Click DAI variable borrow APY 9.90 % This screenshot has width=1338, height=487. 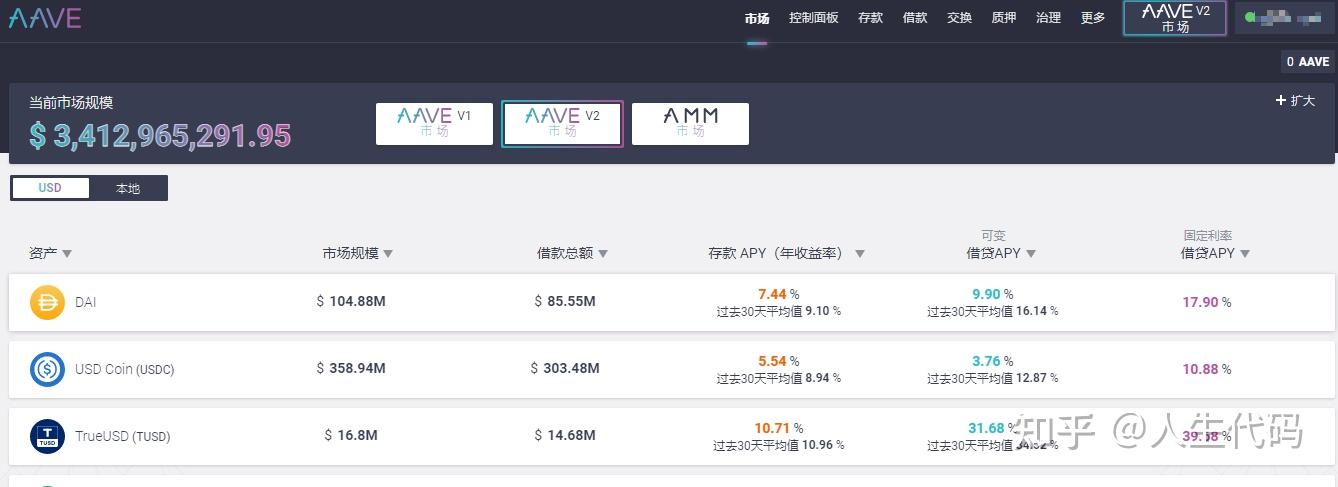(x=993, y=294)
